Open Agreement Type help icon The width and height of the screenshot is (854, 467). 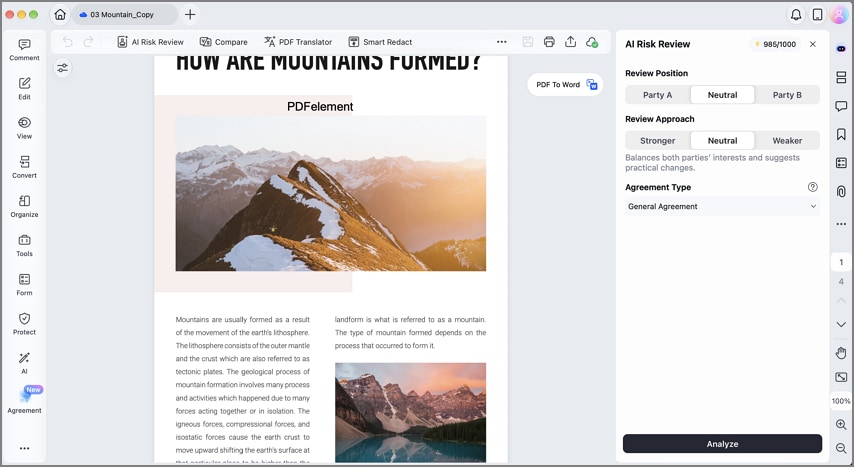[813, 187]
